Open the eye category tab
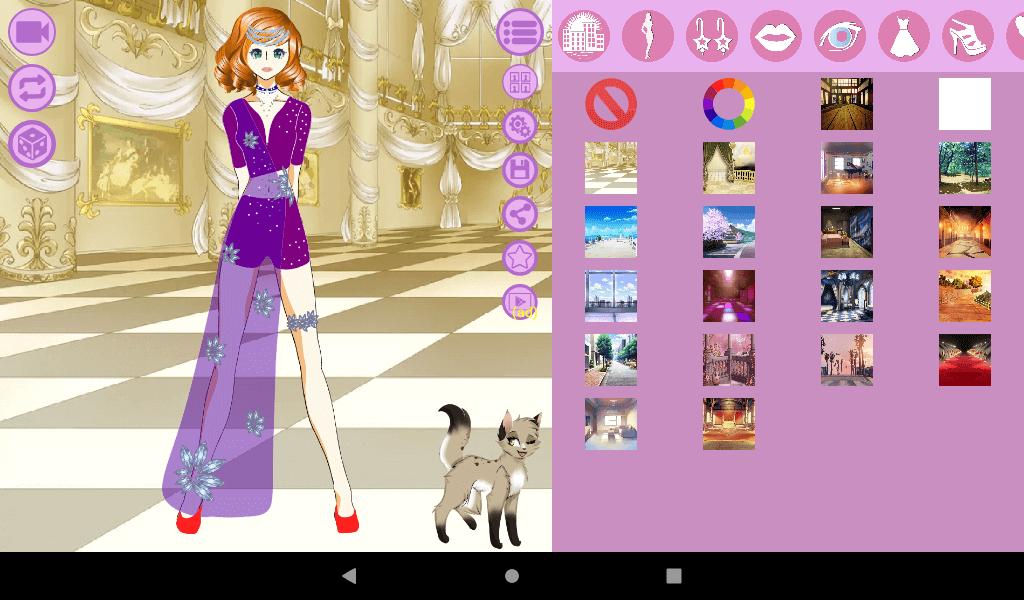Image resolution: width=1024 pixels, height=600 pixels. 840,36
